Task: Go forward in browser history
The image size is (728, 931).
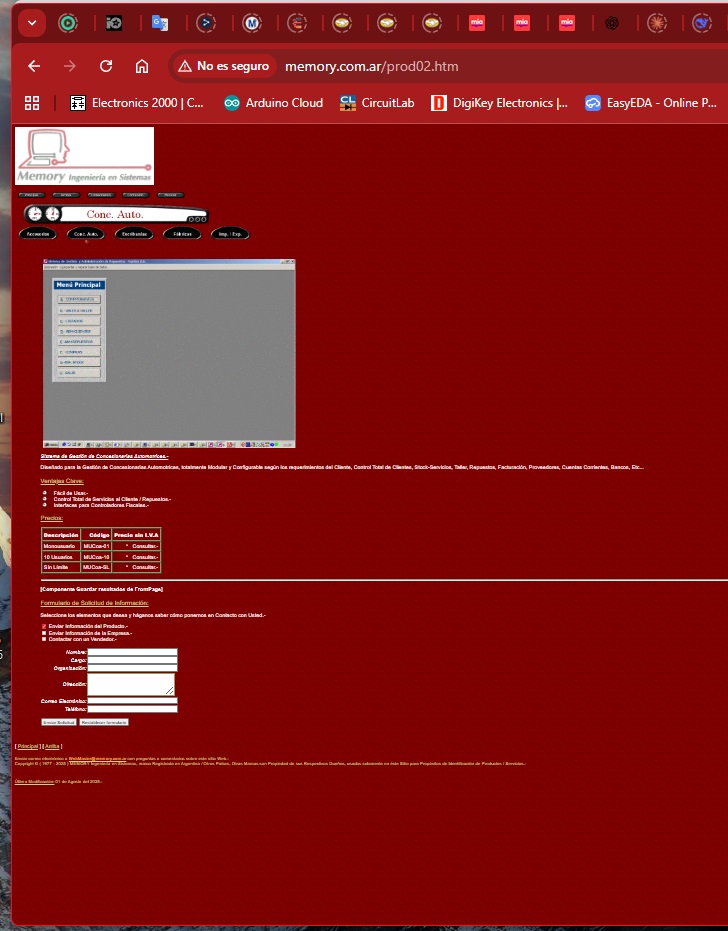Action: tap(70, 66)
